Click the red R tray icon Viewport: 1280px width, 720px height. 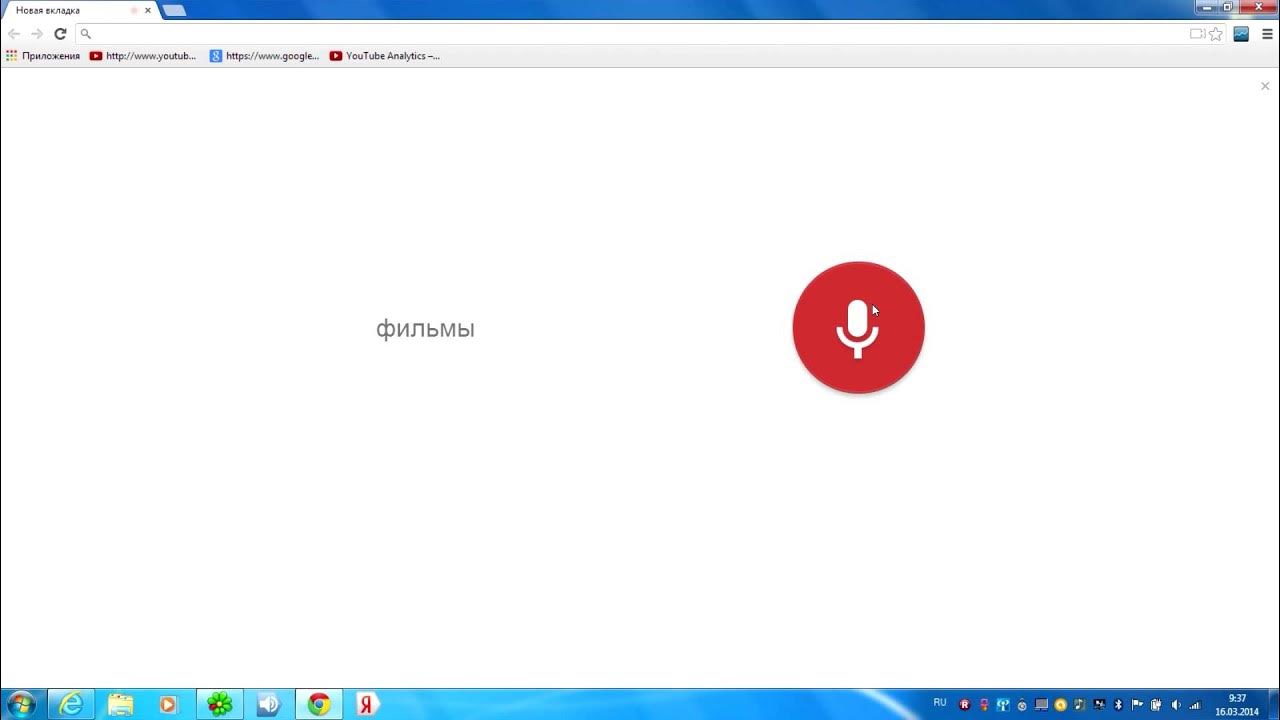tap(965, 704)
